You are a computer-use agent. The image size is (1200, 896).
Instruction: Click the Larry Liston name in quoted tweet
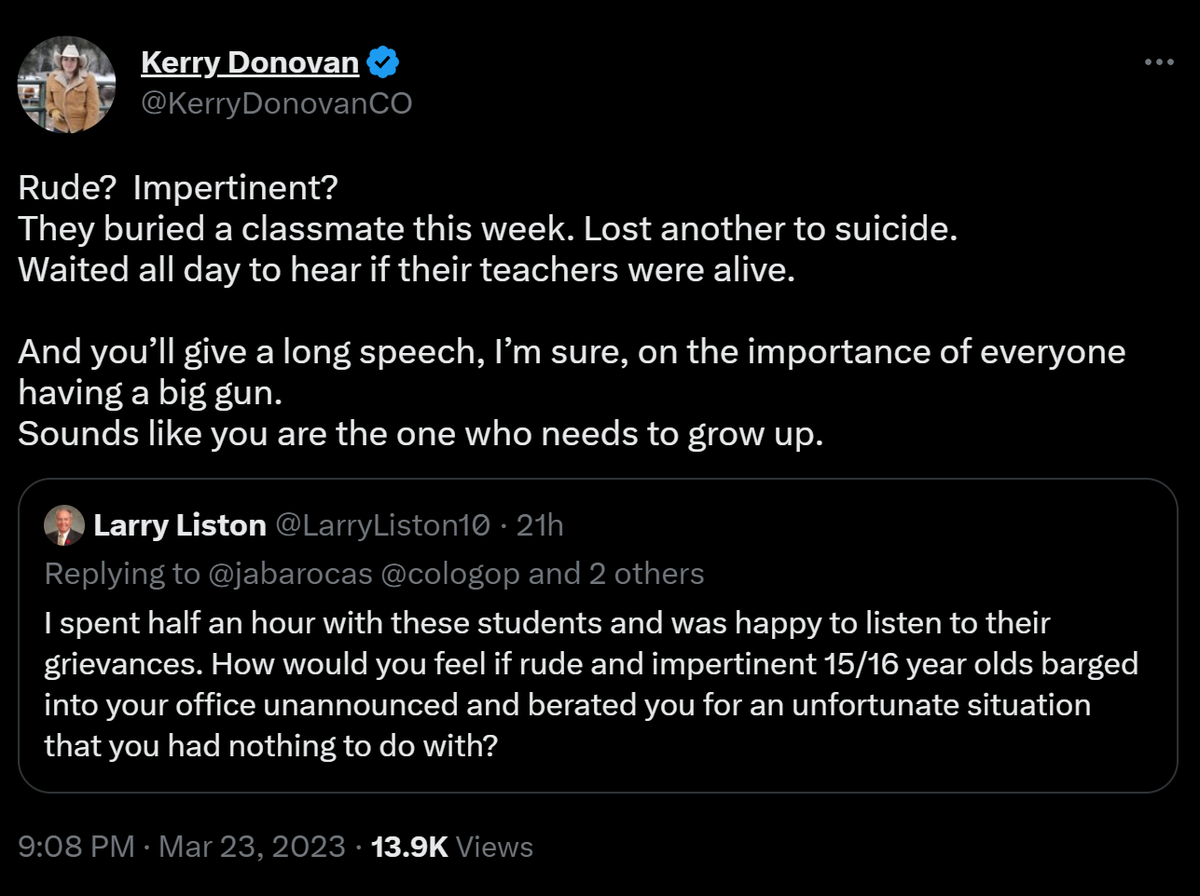179,525
